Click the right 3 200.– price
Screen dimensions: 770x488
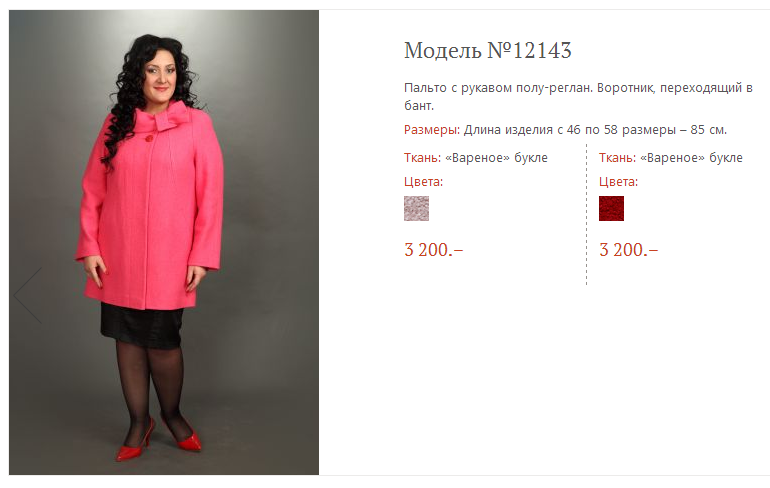(629, 250)
